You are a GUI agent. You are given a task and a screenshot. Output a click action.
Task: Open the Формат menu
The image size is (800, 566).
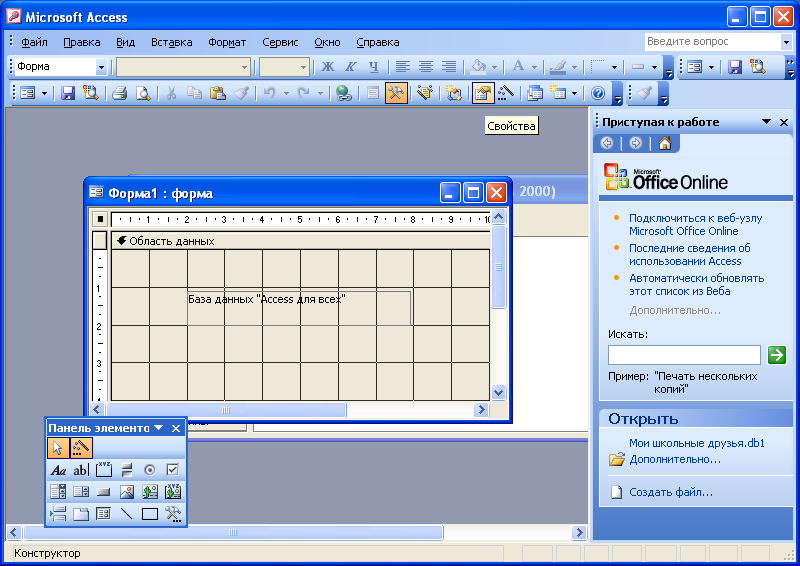coord(227,42)
